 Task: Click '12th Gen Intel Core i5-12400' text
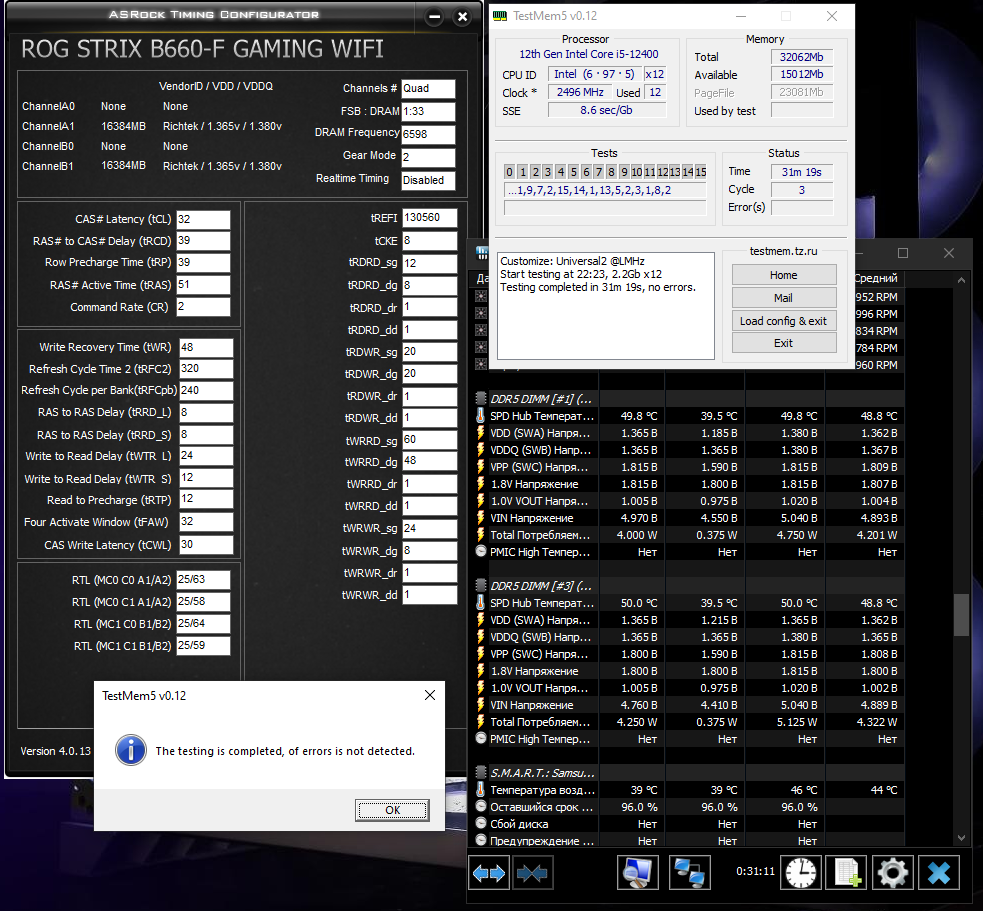click(x=589, y=54)
